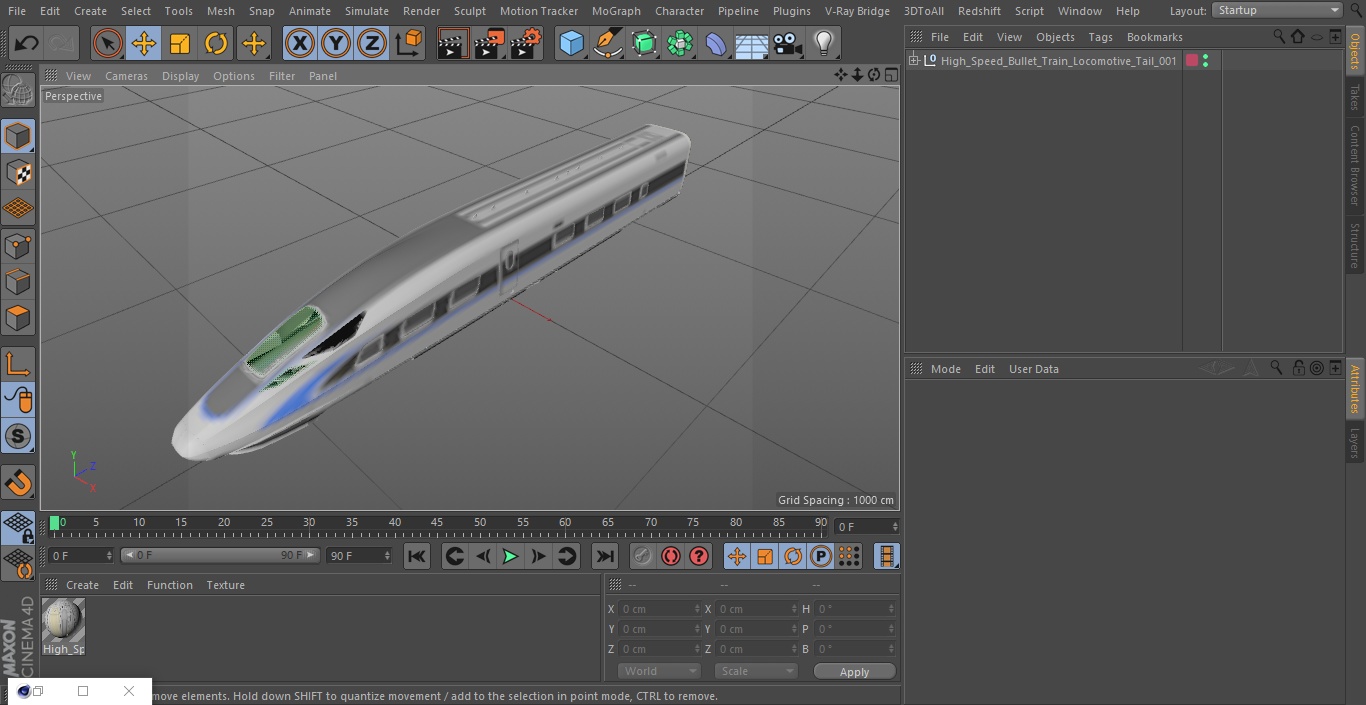
Task: Toggle X axis lock
Action: tap(300, 43)
